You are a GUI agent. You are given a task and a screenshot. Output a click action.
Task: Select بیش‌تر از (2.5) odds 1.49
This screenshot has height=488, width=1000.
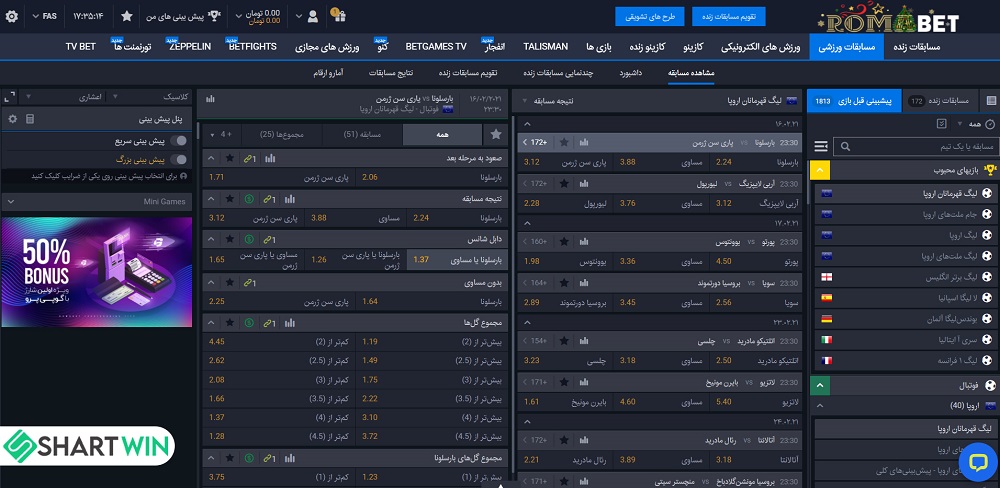click(x=432, y=360)
